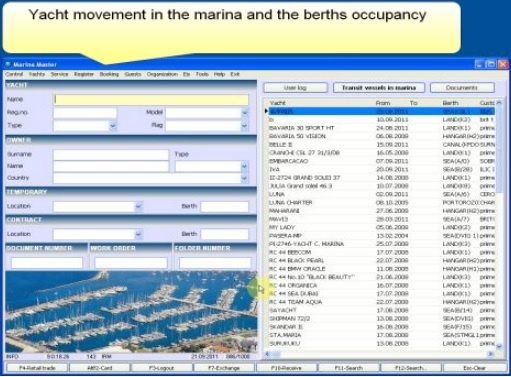This screenshot has height=377, width=511.
Task: Open the Yachts menu
Action: click(37, 74)
